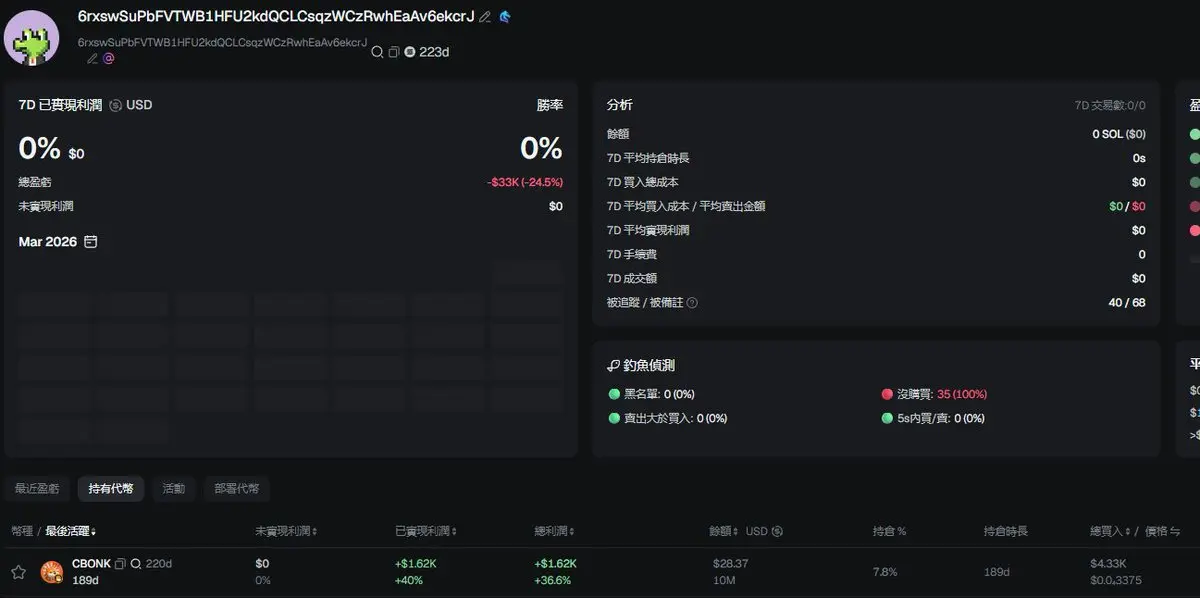Click the help icon beside 被追蹤 / 被備註

[x=692, y=302]
